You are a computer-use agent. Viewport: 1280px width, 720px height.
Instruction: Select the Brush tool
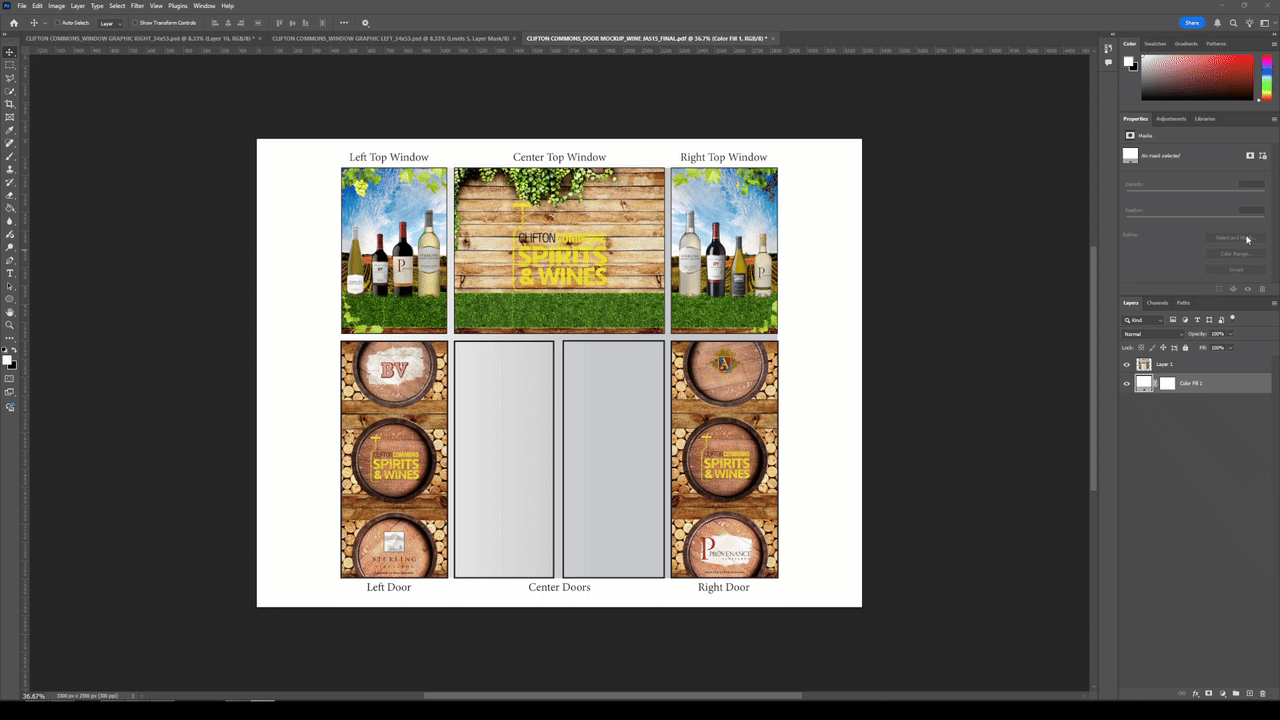pos(10,156)
